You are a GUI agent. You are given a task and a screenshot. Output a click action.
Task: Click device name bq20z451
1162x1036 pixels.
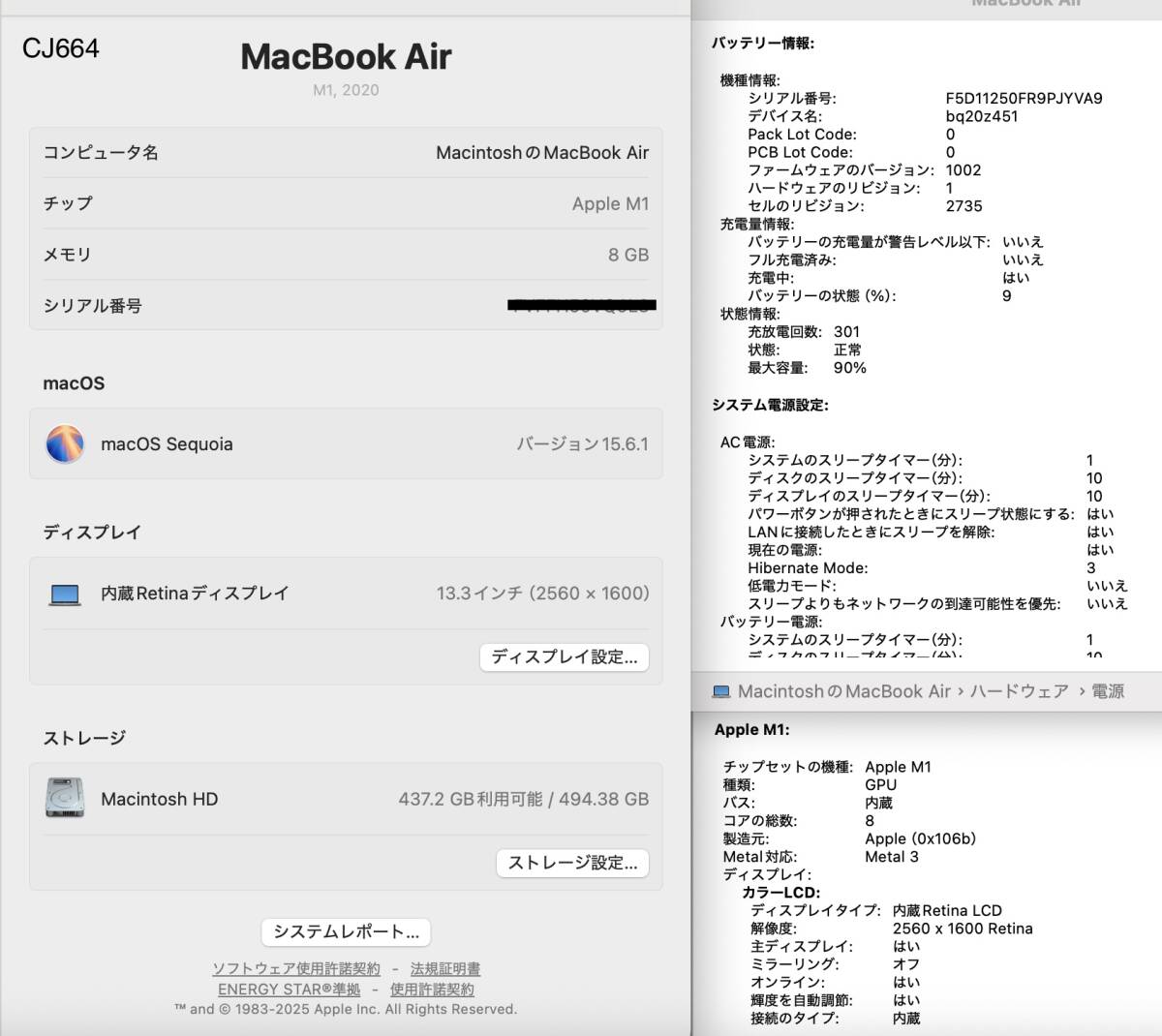[982, 116]
